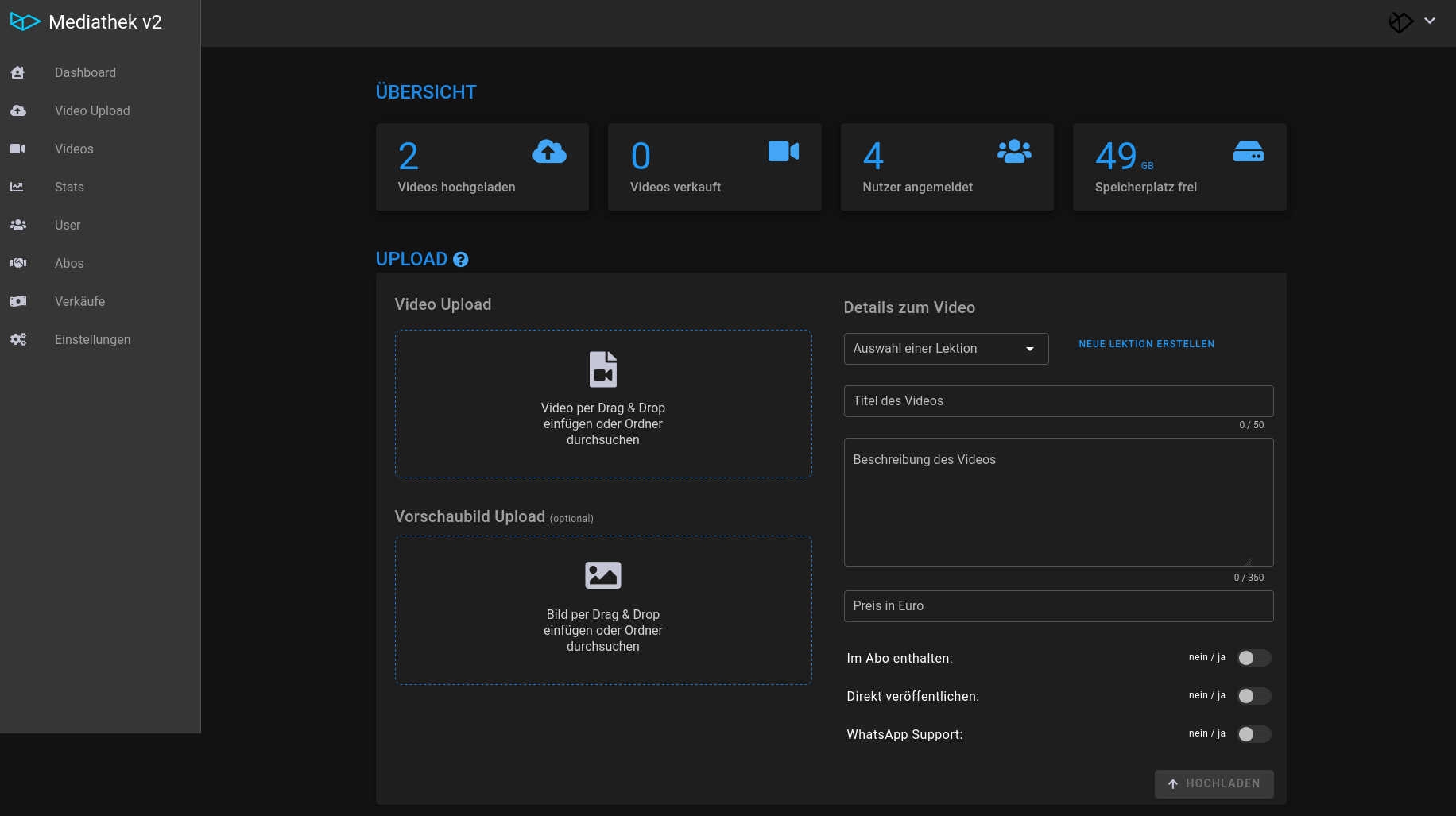Click the handshake icon beside Abos
1456x816 pixels.
pos(17,263)
